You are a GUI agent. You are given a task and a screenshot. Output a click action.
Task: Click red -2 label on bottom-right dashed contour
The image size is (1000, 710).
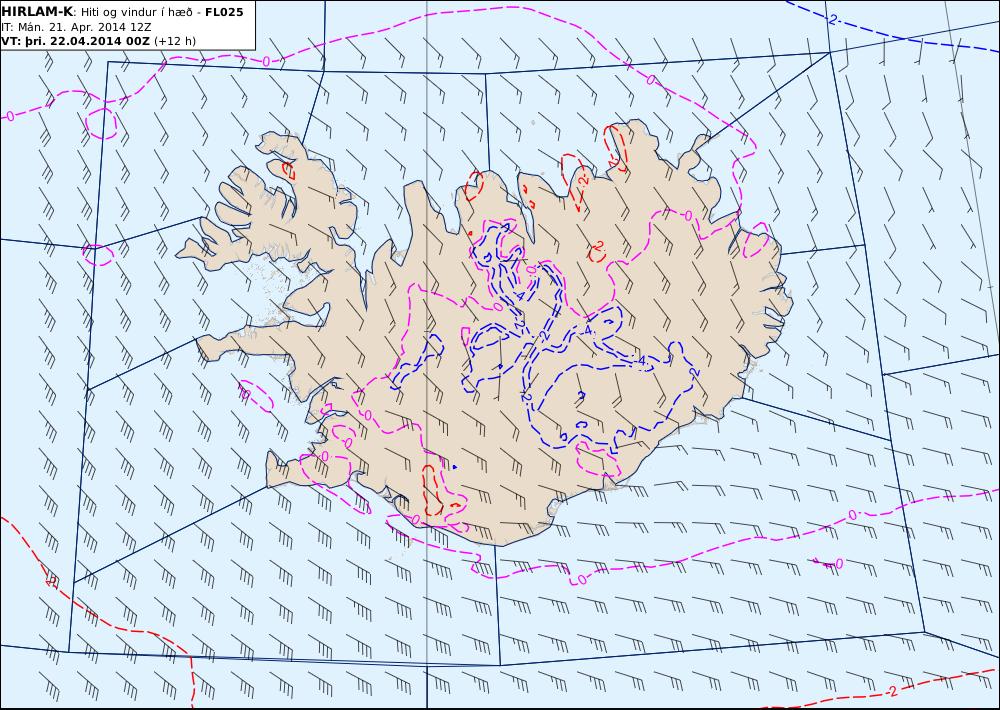coord(891,691)
